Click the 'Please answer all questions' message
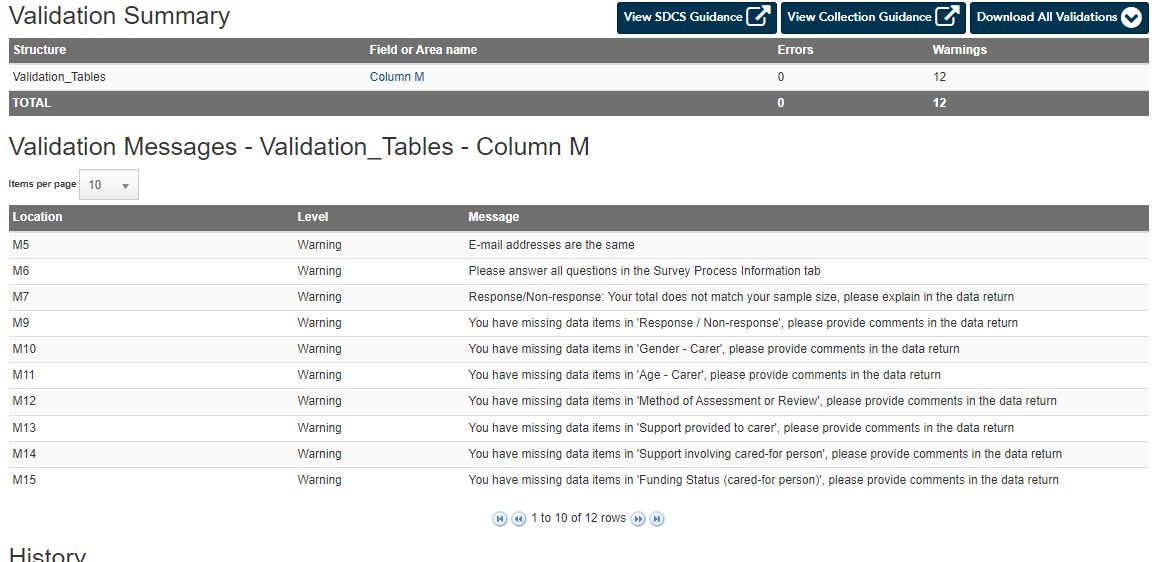Viewport: 1165px width, 562px height. [644, 271]
